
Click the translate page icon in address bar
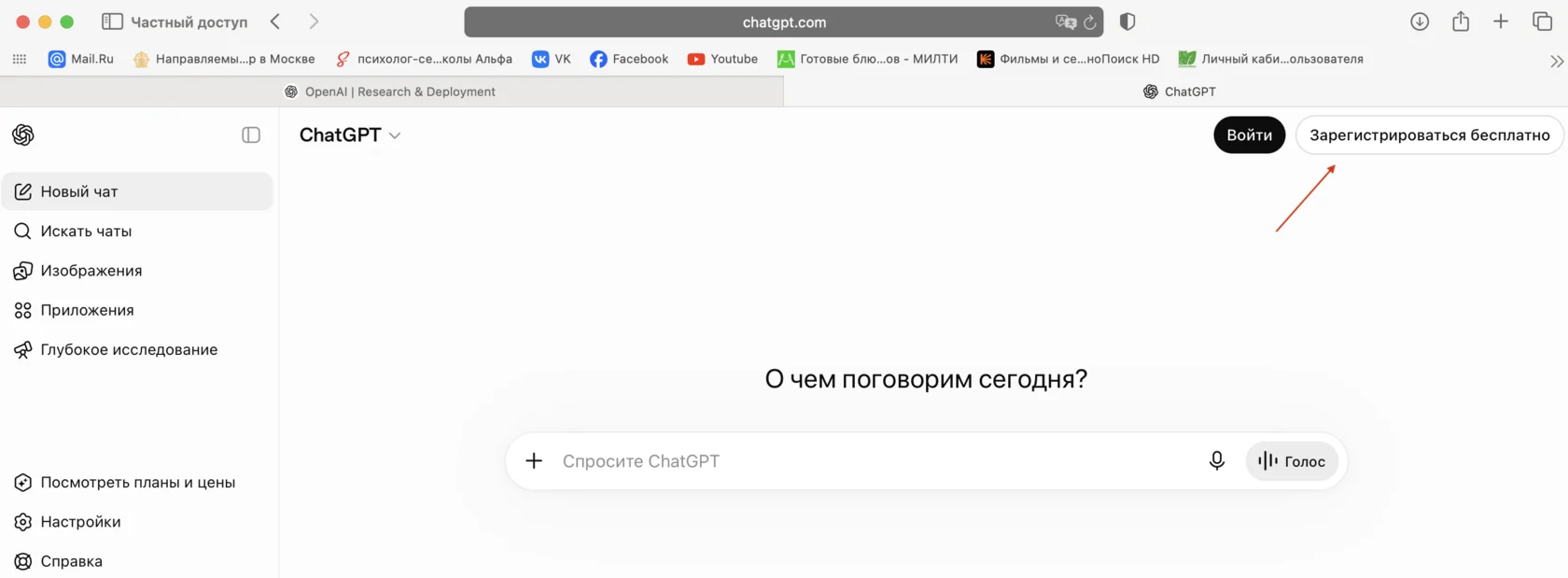point(1065,21)
